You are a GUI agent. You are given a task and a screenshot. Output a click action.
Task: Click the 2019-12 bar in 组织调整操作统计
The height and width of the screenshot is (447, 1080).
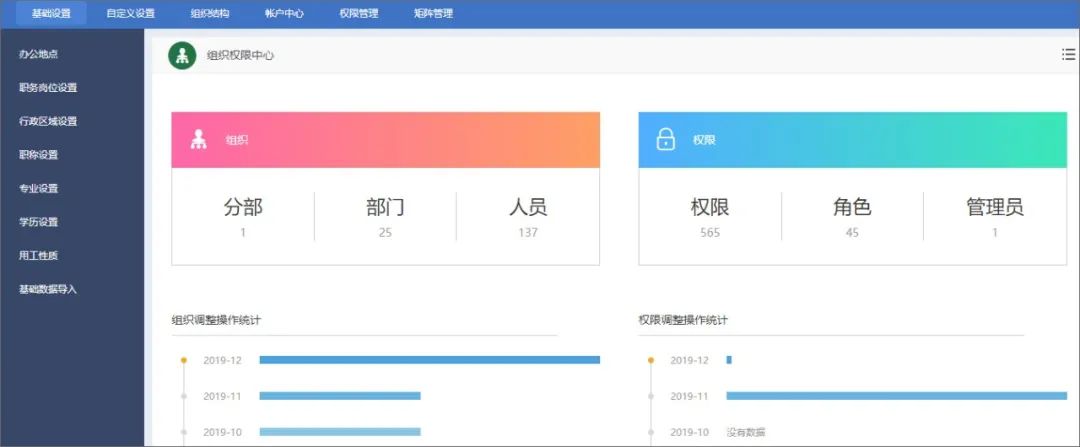pyautogui.click(x=430, y=360)
